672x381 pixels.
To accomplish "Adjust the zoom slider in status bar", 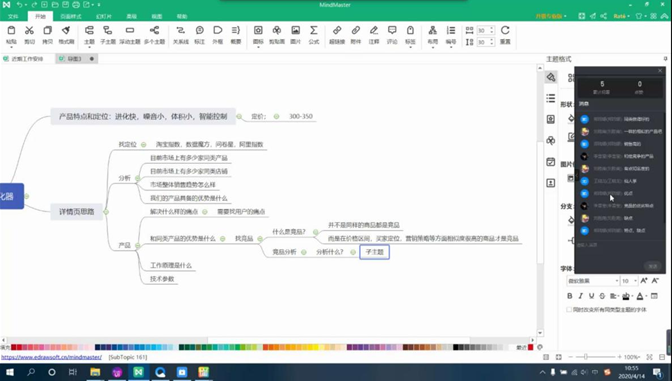I will 585,357.
